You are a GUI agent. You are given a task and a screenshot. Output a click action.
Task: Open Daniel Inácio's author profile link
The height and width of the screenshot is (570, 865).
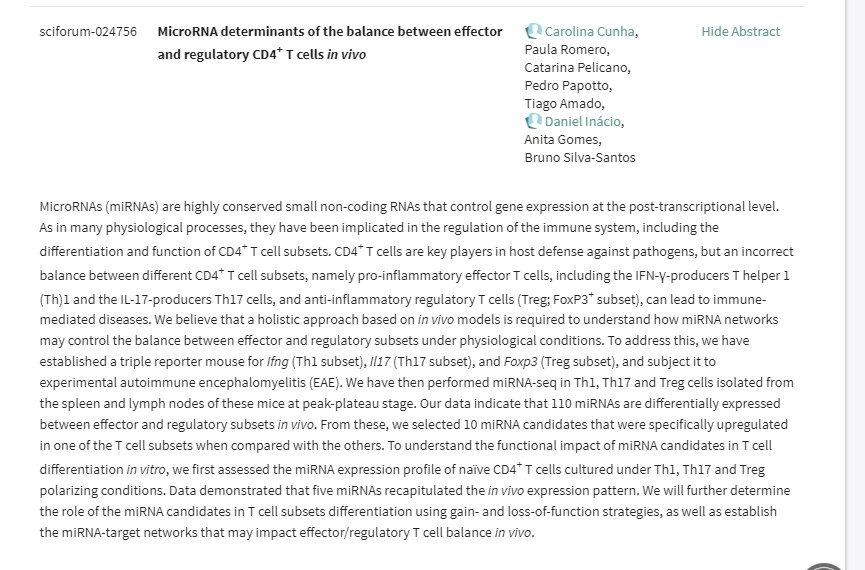coord(582,121)
